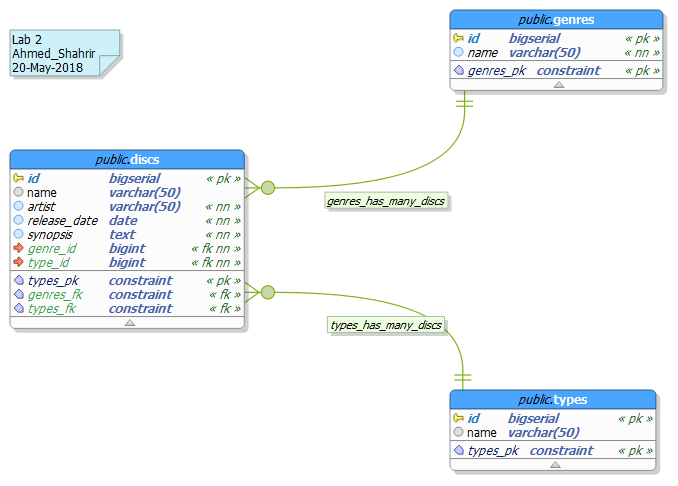This screenshot has width=678, height=486.
Task: Collapse the public.discs table with bottom triangle
Action: [128, 323]
